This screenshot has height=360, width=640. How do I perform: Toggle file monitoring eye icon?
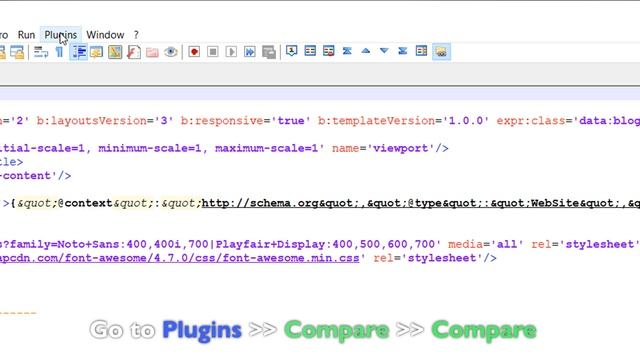click(171, 52)
